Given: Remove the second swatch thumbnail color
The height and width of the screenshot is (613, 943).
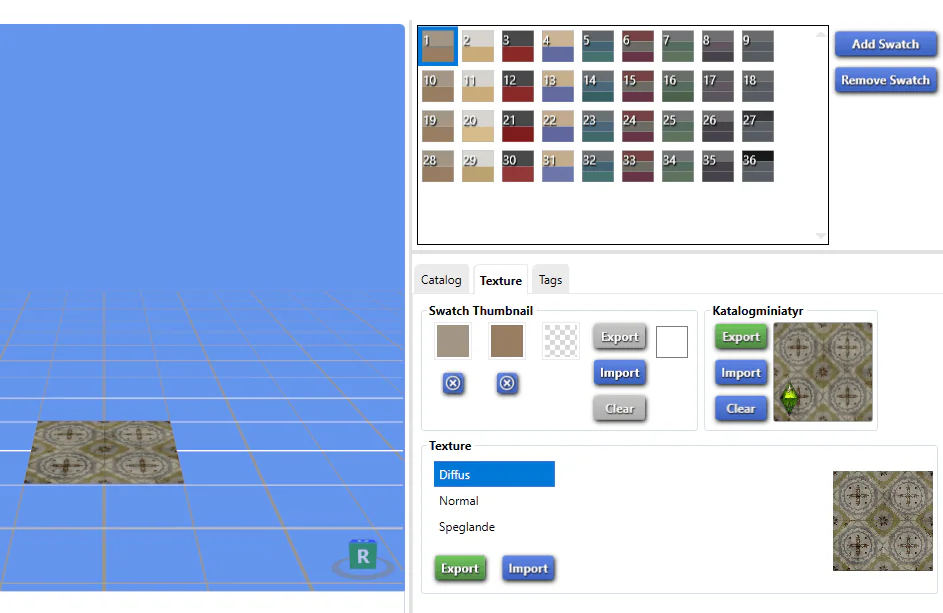Looking at the screenshot, I should pyautogui.click(x=508, y=383).
